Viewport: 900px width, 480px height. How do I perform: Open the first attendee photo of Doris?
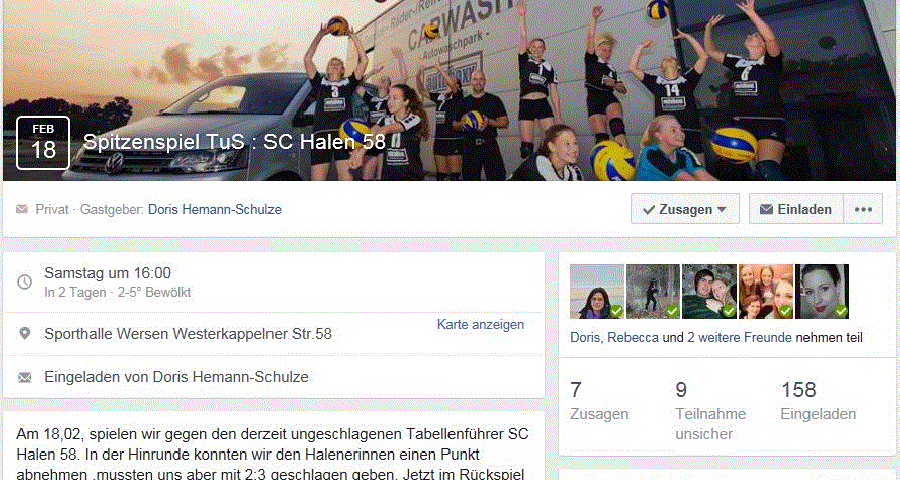tap(597, 291)
